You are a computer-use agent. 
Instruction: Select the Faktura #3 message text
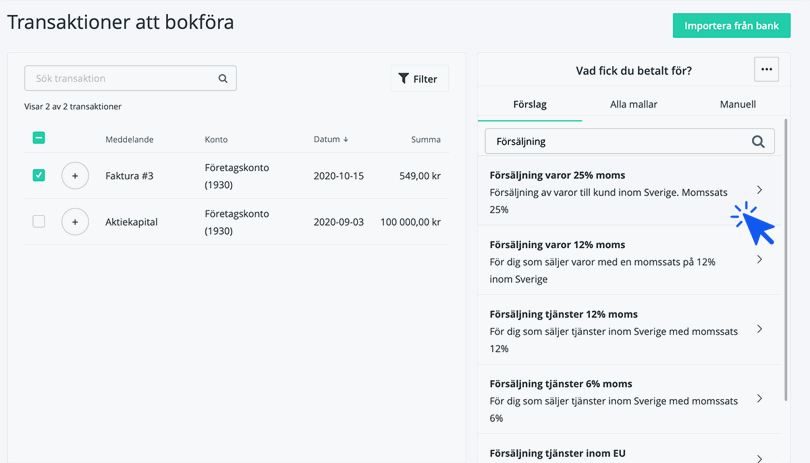tap(129, 176)
